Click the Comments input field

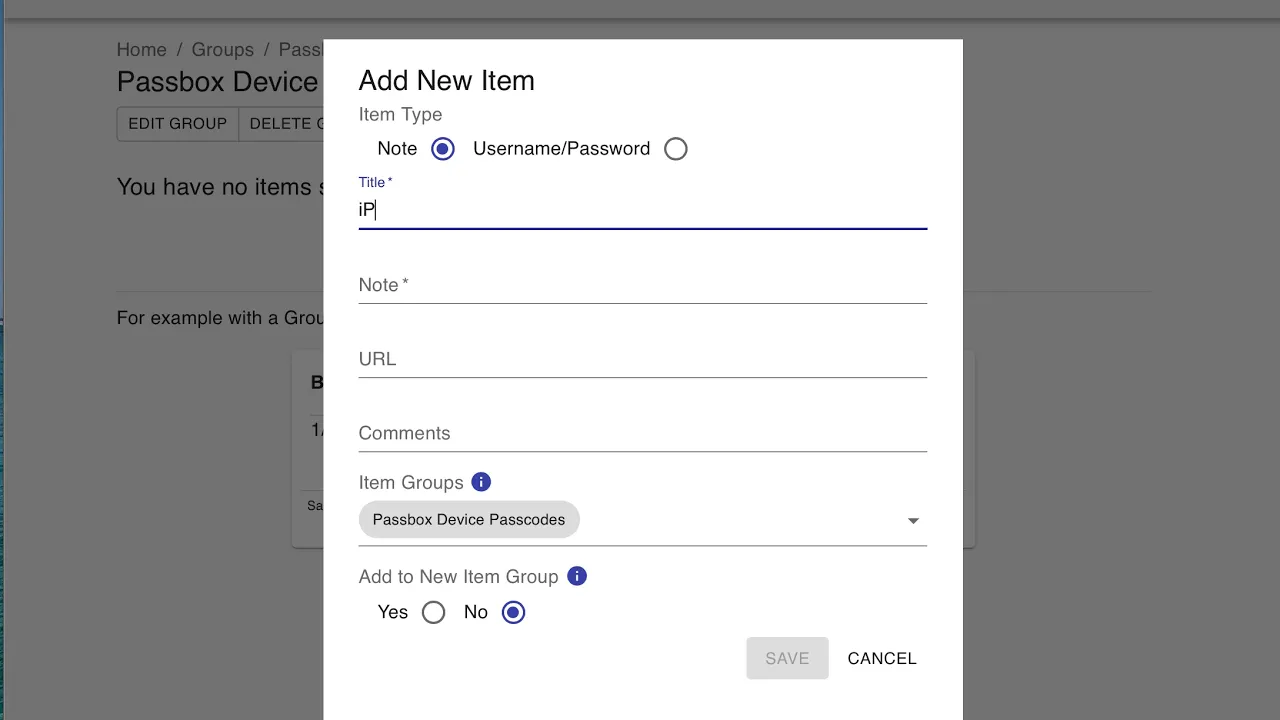click(642, 434)
